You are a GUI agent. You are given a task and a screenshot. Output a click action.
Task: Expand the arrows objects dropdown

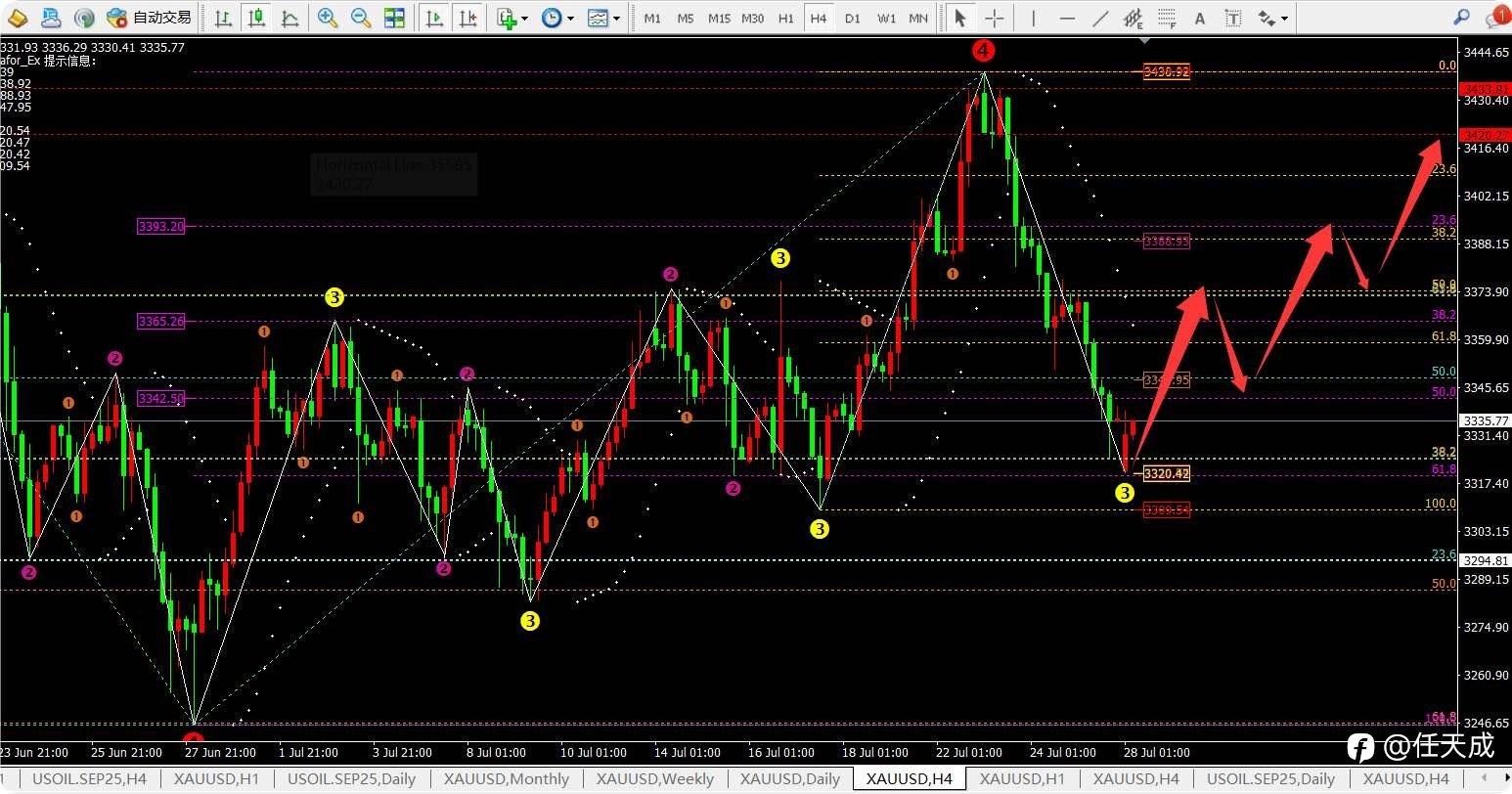1284,19
